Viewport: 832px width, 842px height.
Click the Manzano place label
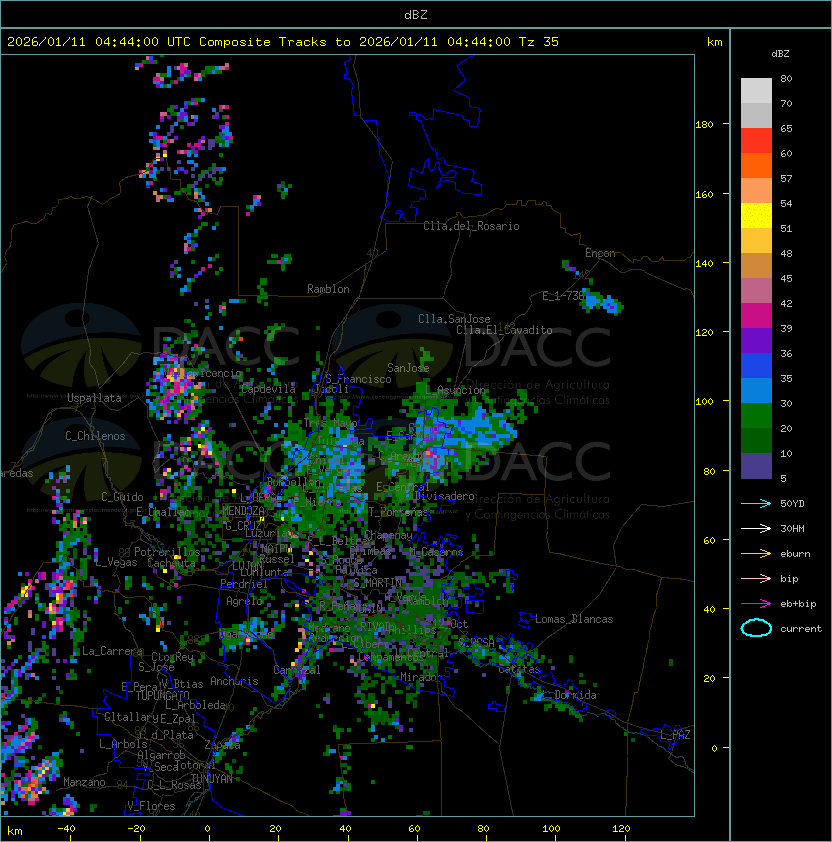(84, 782)
